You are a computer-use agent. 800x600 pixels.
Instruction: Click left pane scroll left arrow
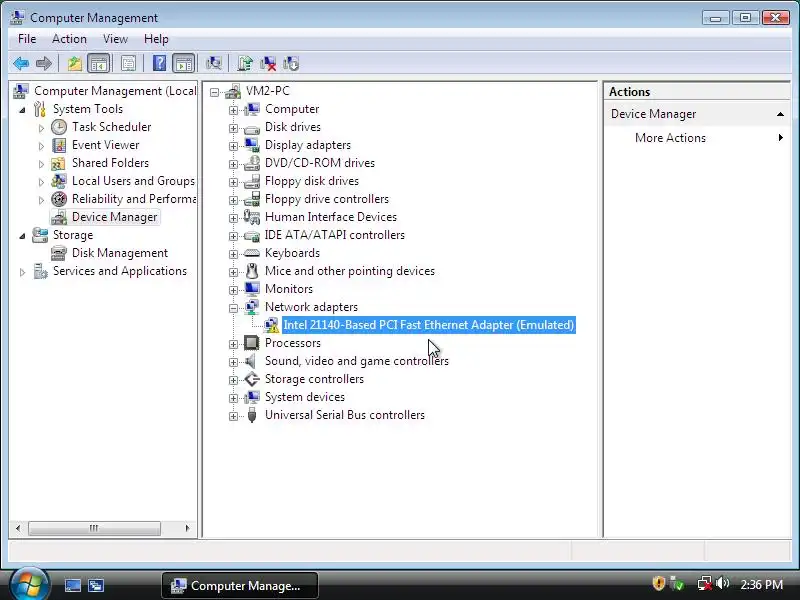coord(18,528)
